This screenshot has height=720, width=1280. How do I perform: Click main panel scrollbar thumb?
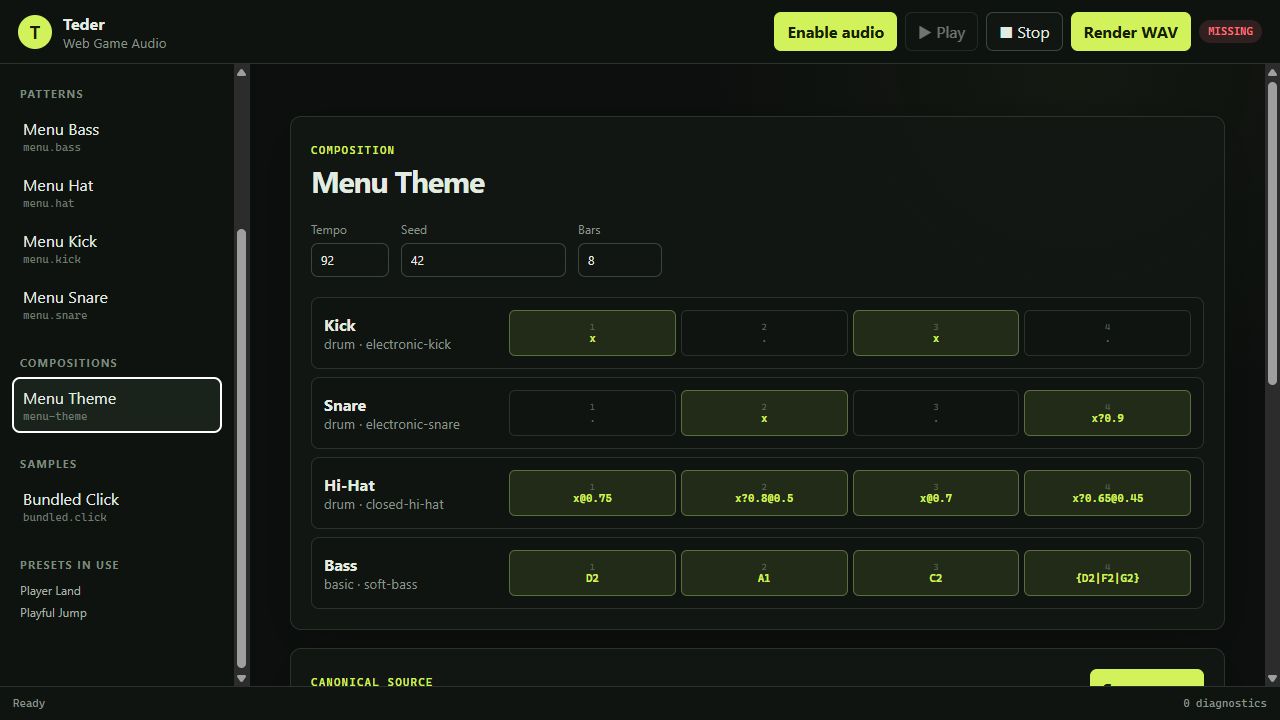pyautogui.click(x=1272, y=233)
